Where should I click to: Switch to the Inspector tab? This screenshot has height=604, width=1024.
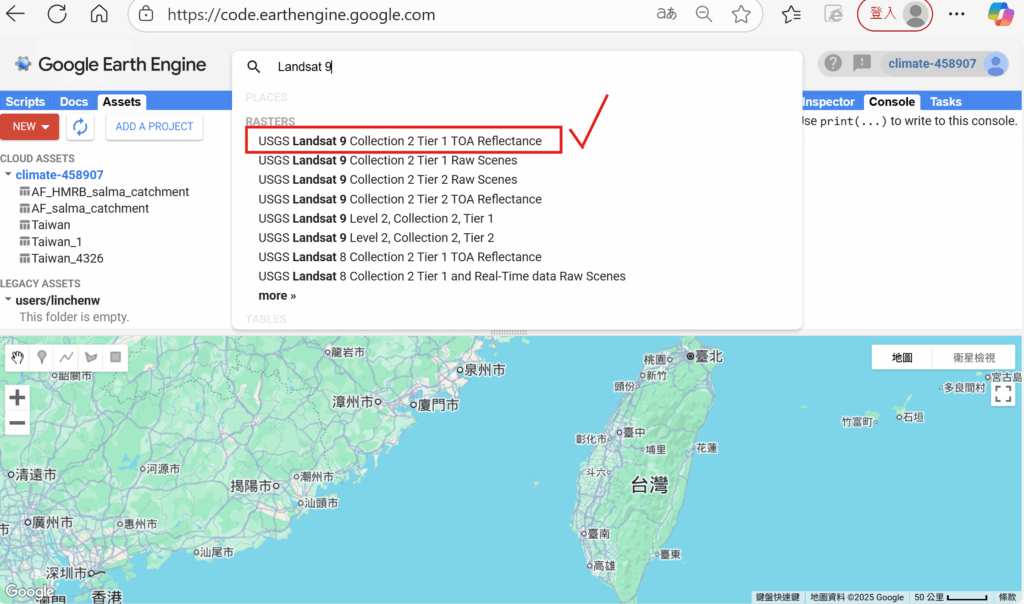(x=828, y=101)
